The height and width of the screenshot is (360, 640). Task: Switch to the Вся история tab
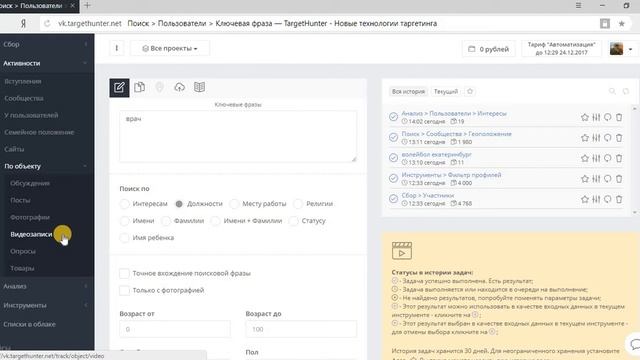click(x=408, y=91)
